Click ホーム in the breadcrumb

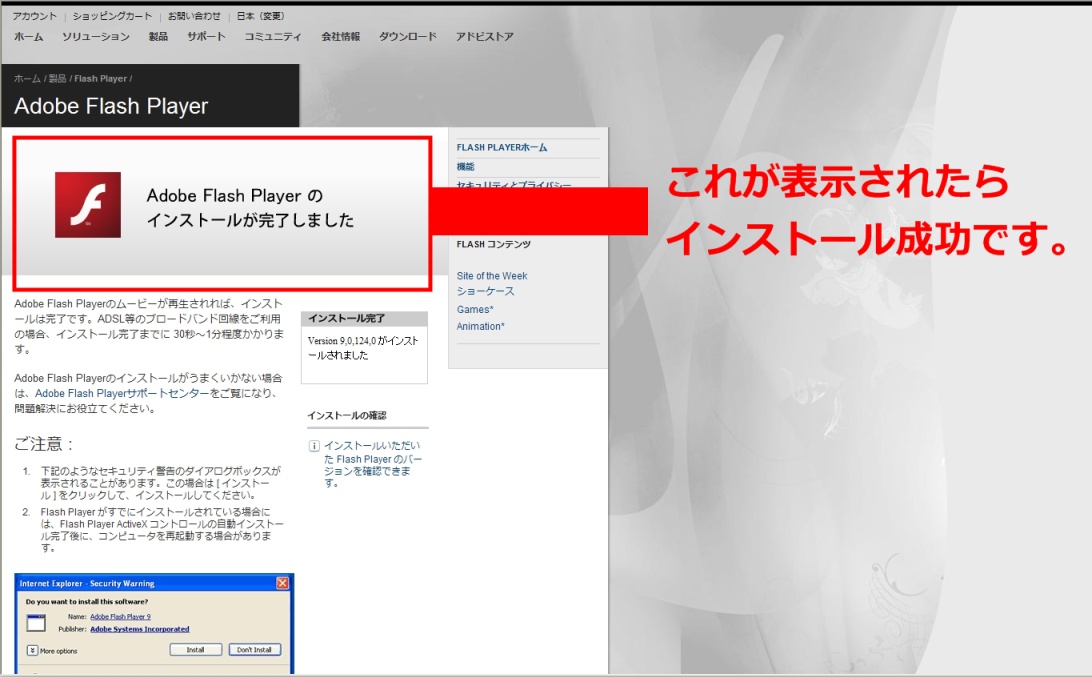[x=27, y=79]
